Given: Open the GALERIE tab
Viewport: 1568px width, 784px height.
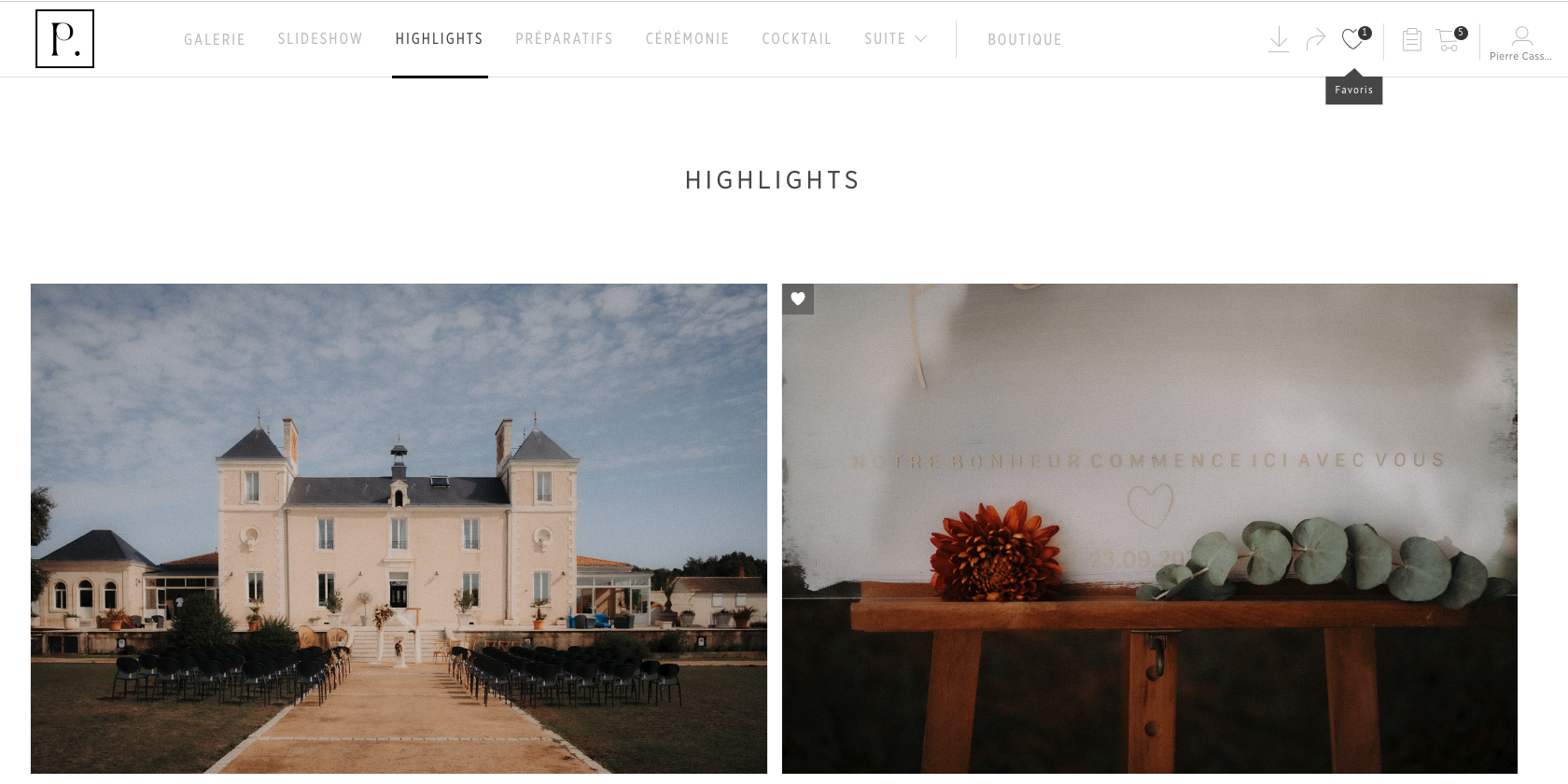Looking at the screenshot, I should tap(215, 39).
